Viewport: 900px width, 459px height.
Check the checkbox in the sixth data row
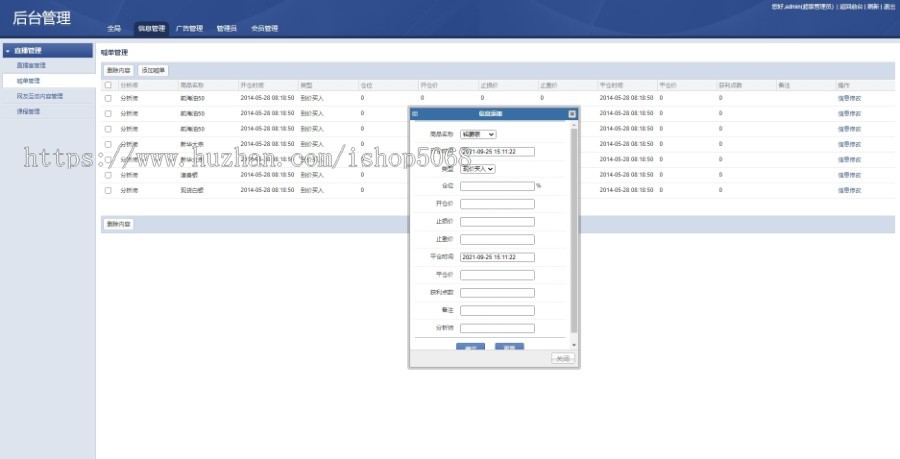tap(108, 175)
